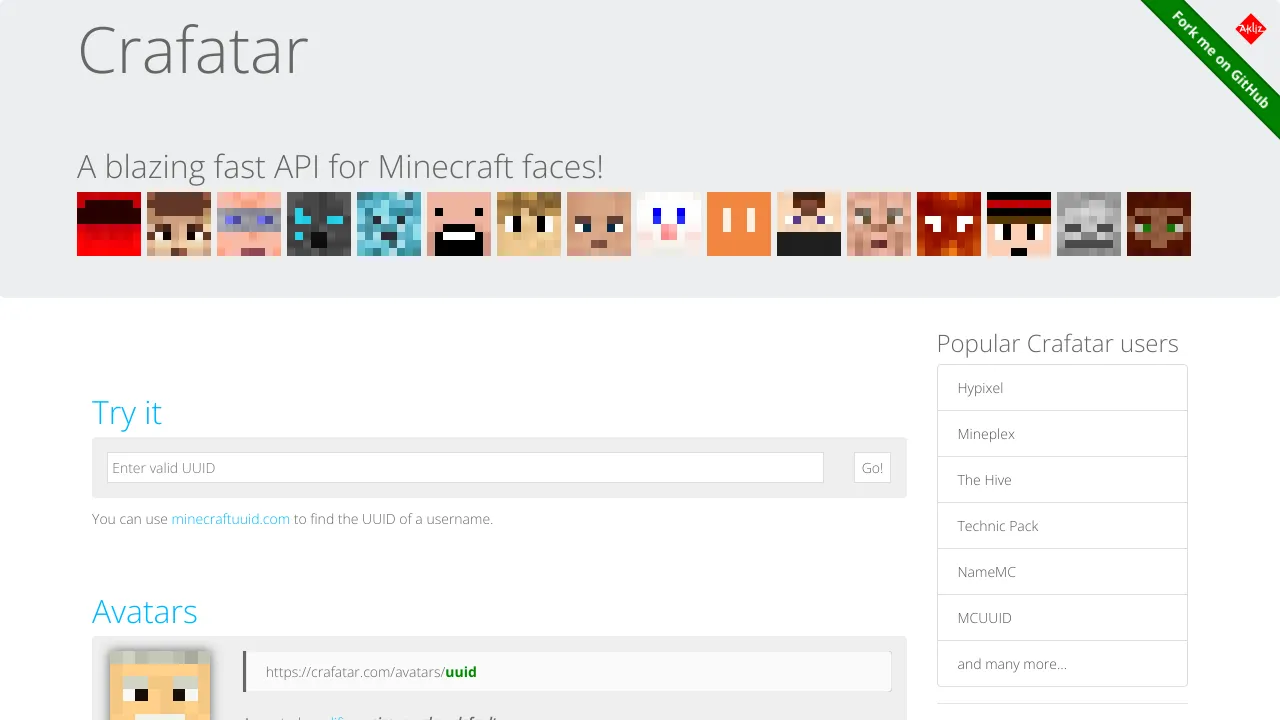Click the Crafatar page title
The image size is (1280, 720).
point(193,50)
